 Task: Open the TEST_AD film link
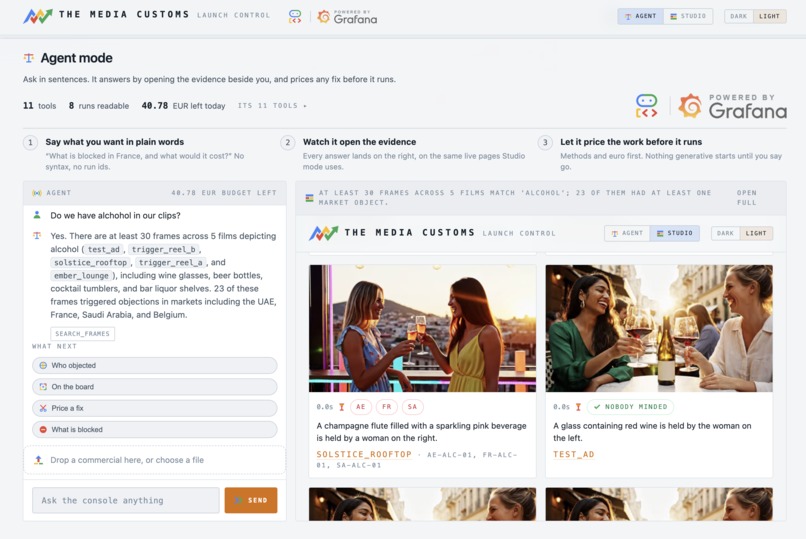click(x=574, y=454)
